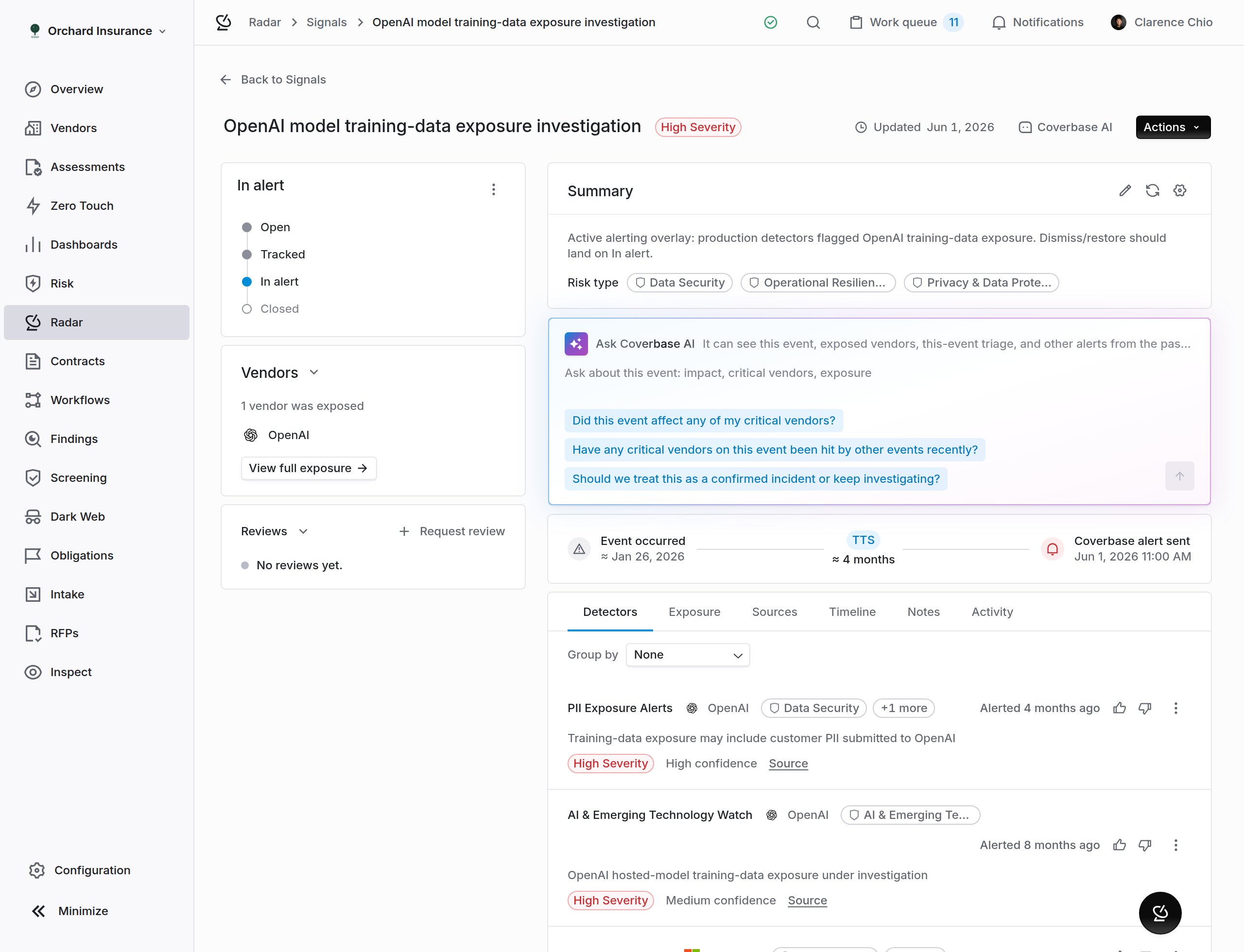The height and width of the screenshot is (952, 1244).
Task: Open the Actions dropdown
Action: (x=1173, y=127)
